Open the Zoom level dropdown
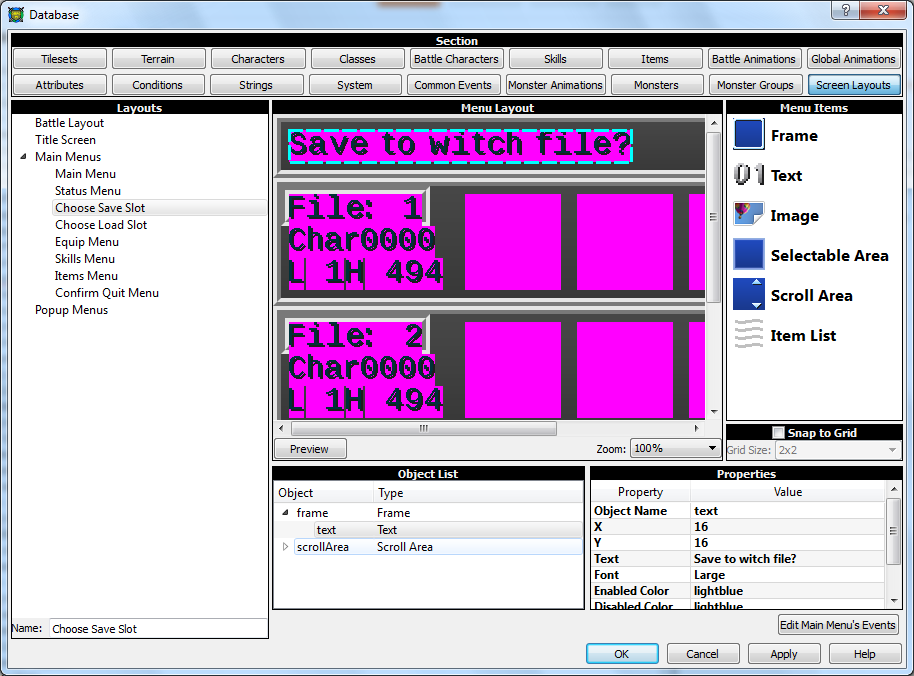914x676 pixels. pyautogui.click(x=709, y=447)
